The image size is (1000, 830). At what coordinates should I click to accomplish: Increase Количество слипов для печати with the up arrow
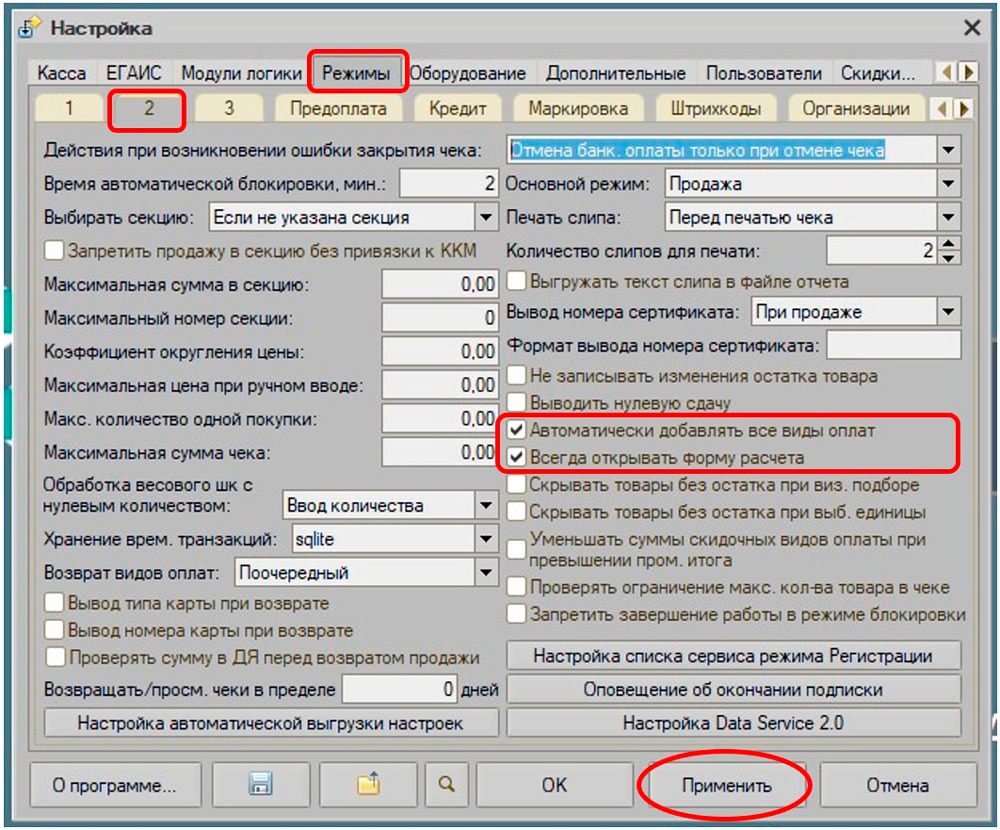click(x=951, y=244)
